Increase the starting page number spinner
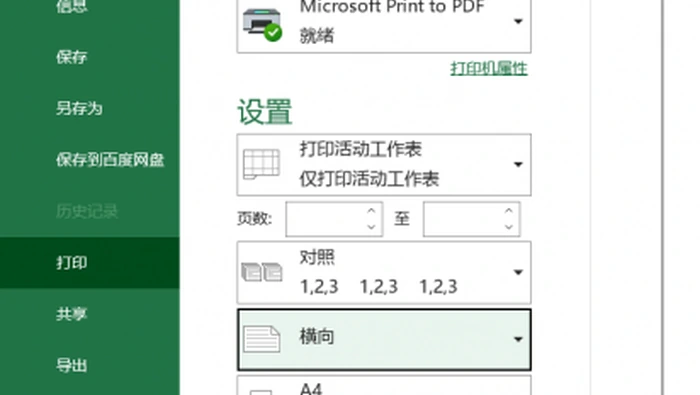This screenshot has height=395, width=700. coord(371,211)
